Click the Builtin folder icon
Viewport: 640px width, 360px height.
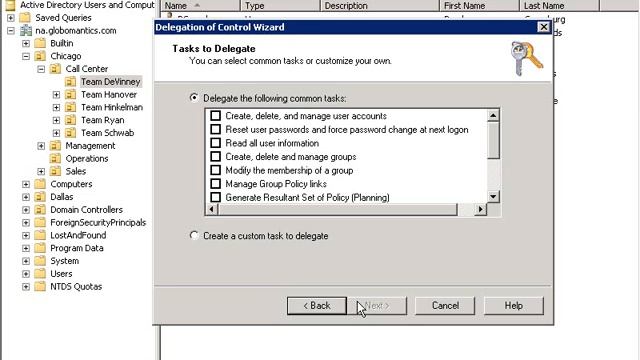click(40, 43)
